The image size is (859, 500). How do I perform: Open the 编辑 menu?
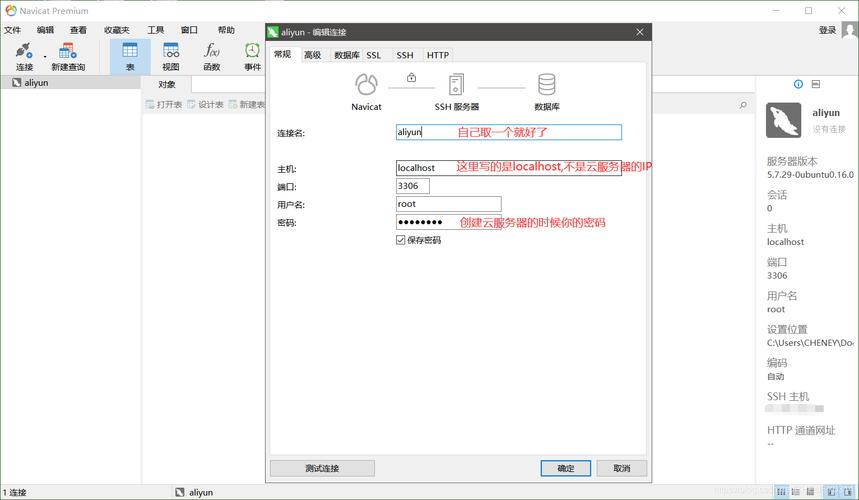45,30
